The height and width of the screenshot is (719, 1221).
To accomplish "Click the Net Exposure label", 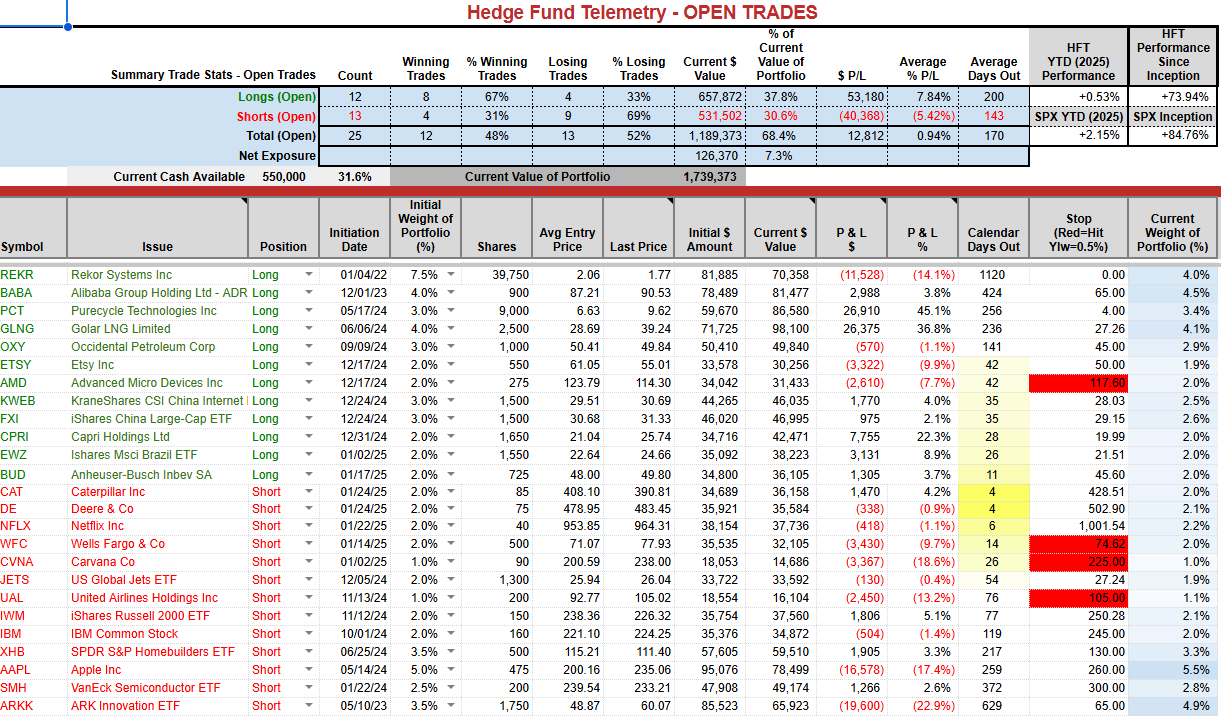I will (277, 156).
